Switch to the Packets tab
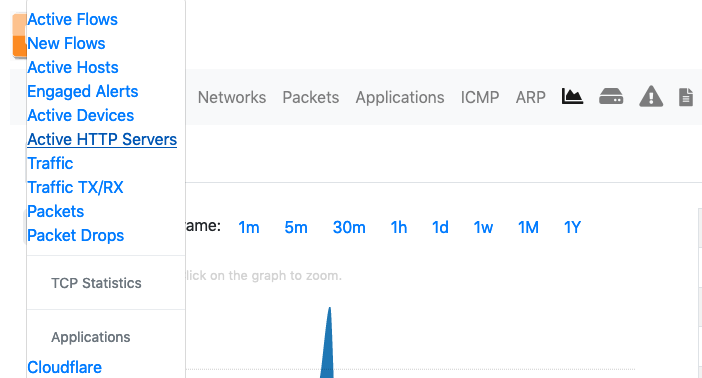This screenshot has height=378, width=702. tap(311, 97)
